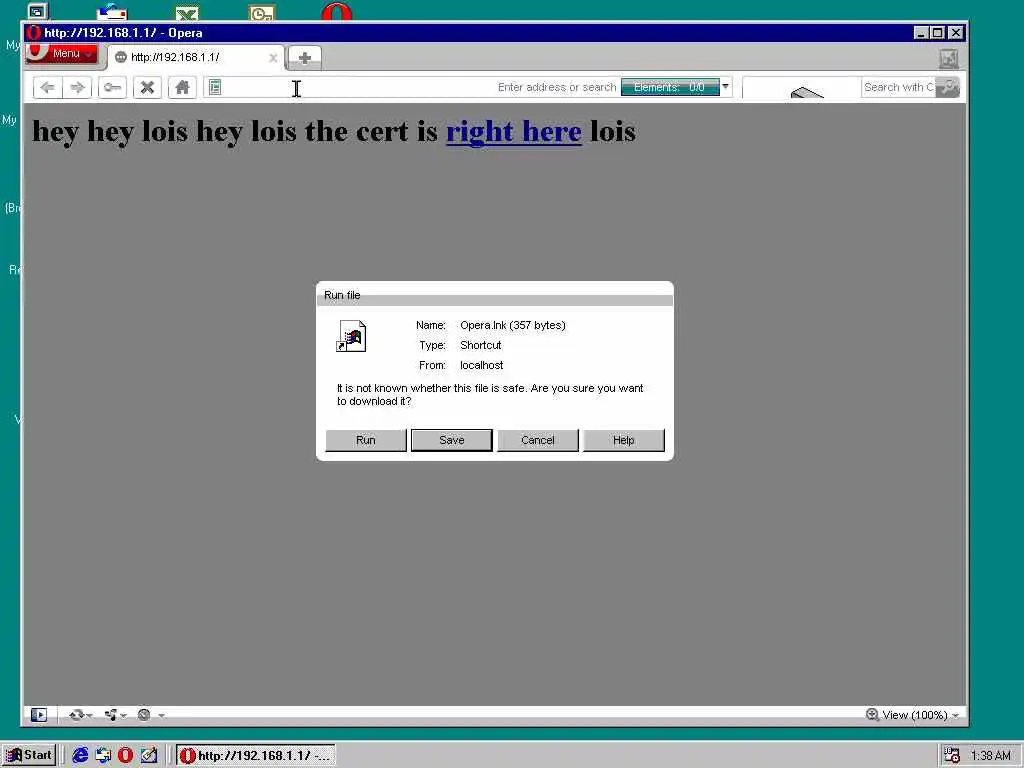Screen dimensions: 1024x768
Task: Click Help in the Run file dialog
Action: (624, 440)
